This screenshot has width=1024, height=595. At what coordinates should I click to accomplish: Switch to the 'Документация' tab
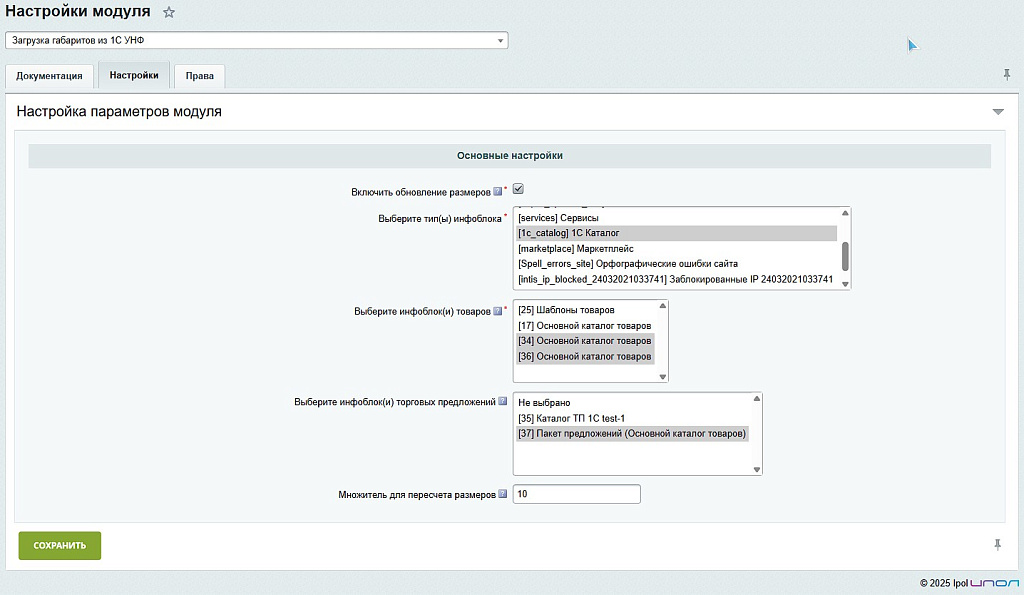(49, 76)
